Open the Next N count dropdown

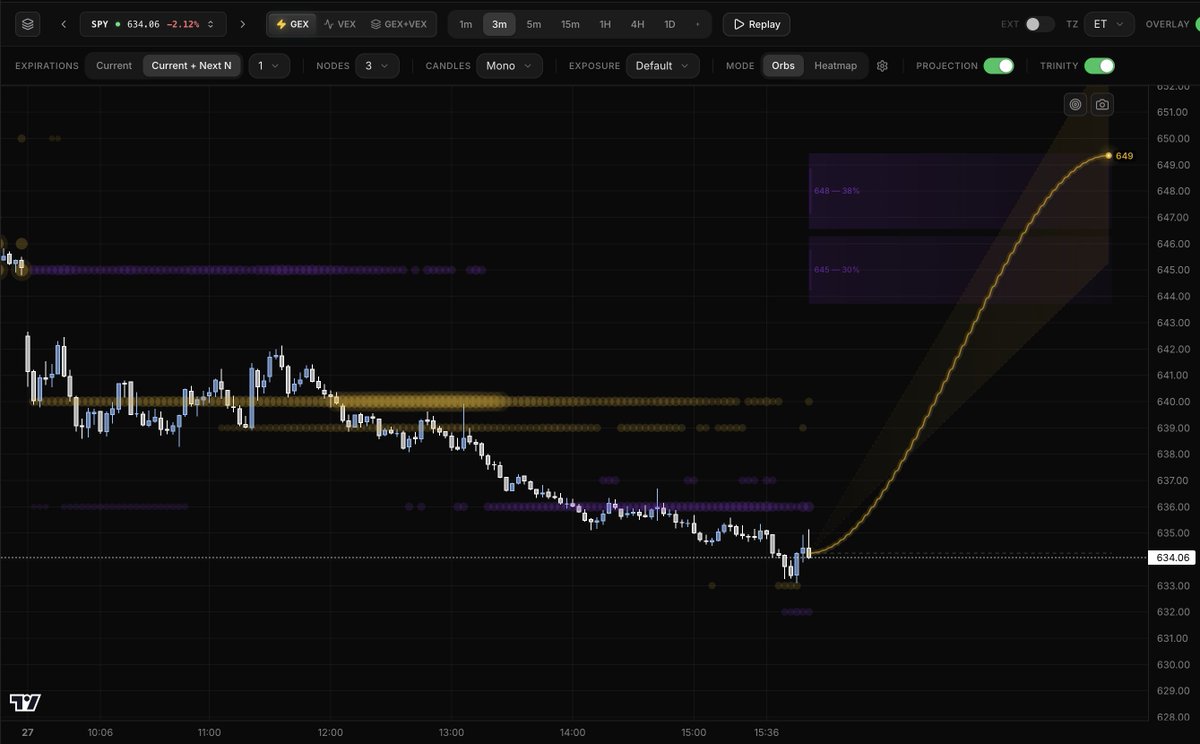[269, 66]
